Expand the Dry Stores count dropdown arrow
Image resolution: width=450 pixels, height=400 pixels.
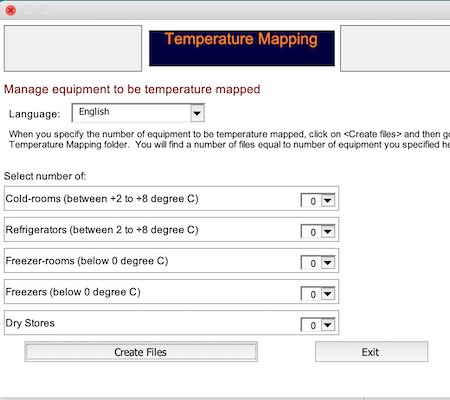pyautogui.click(x=328, y=325)
